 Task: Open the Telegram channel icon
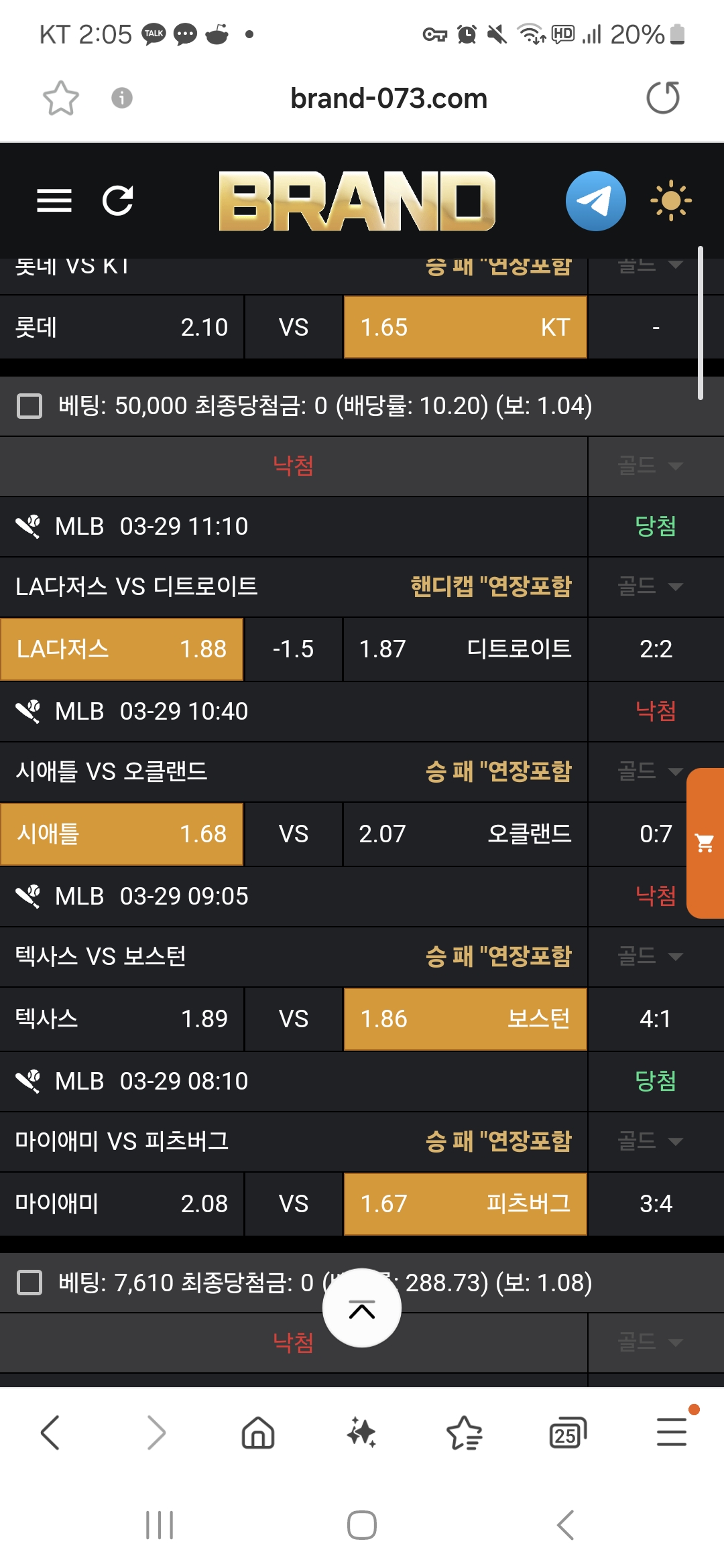click(595, 200)
